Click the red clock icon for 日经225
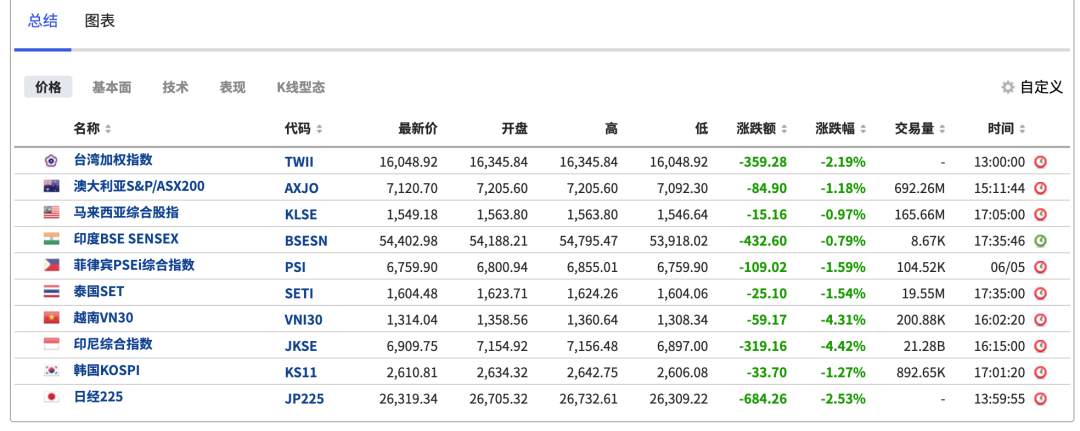The image size is (1080, 431). (1040, 398)
